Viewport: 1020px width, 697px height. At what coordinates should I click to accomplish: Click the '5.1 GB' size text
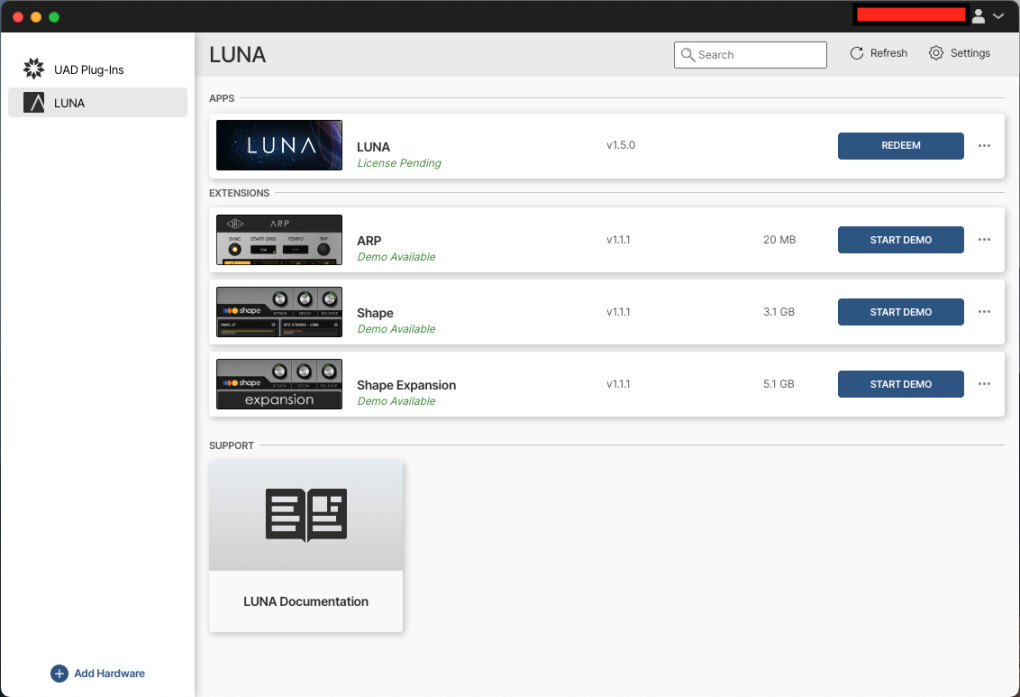[x=779, y=385]
